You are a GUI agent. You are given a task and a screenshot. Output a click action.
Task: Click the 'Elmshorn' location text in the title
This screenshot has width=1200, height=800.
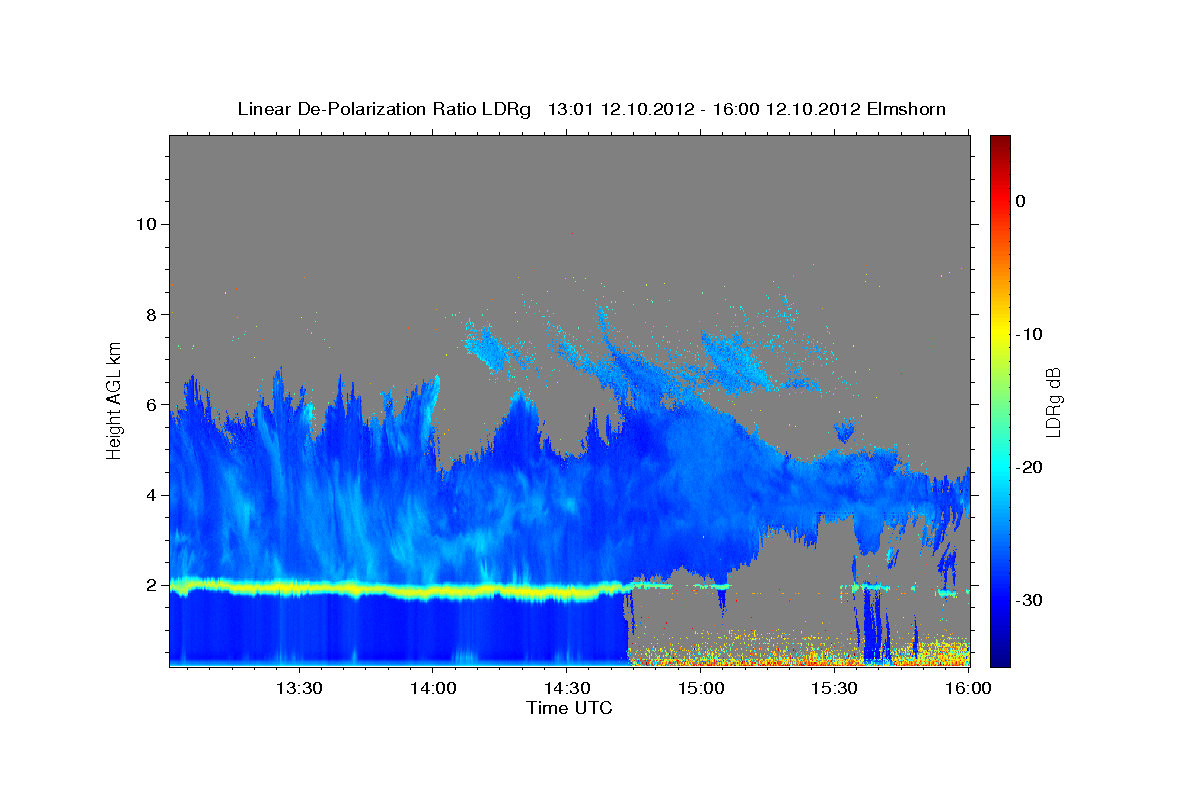click(904, 109)
